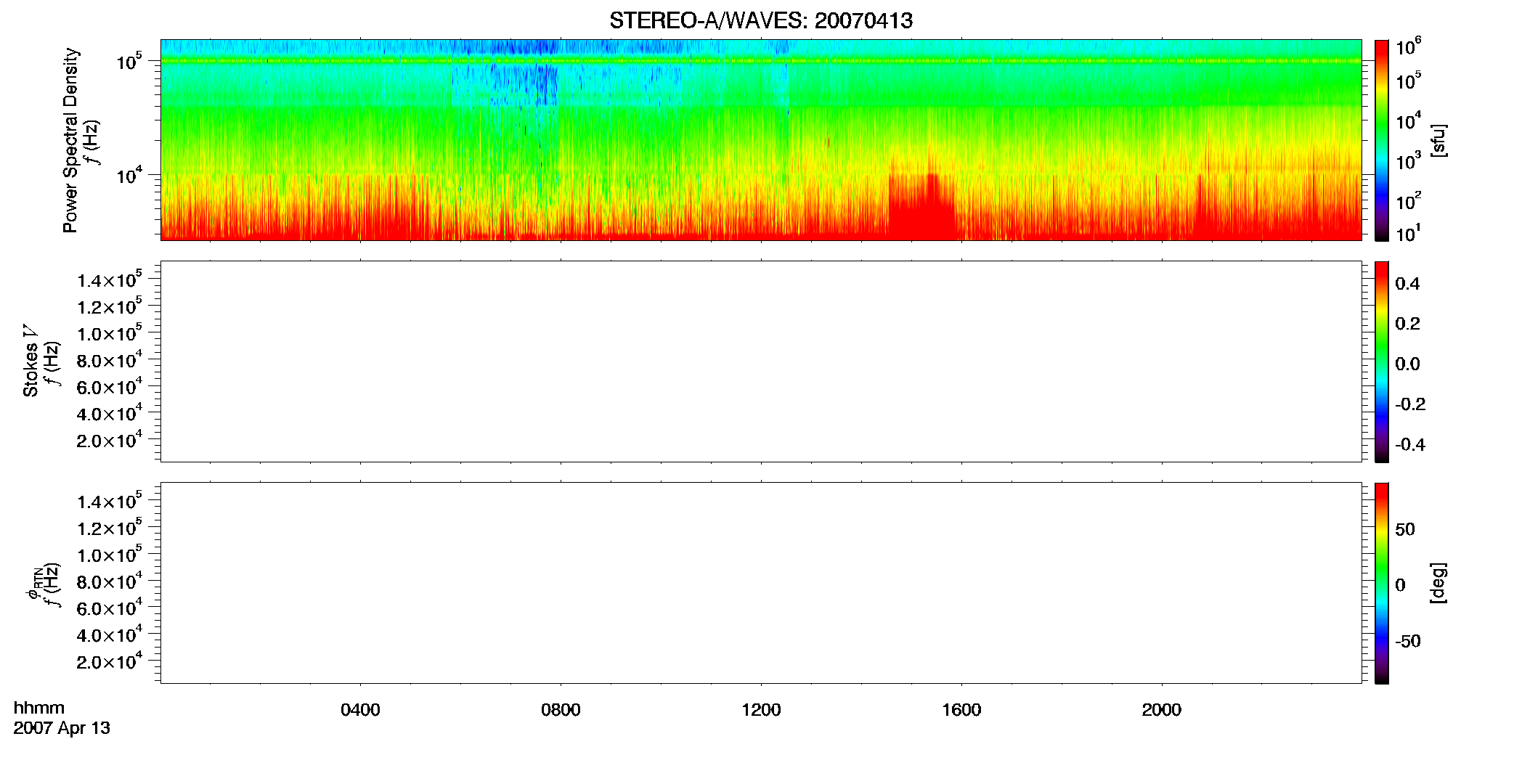Screen dimensions: 1522x784
Task: Click the [sfu] unit label
Action: 1438,140
